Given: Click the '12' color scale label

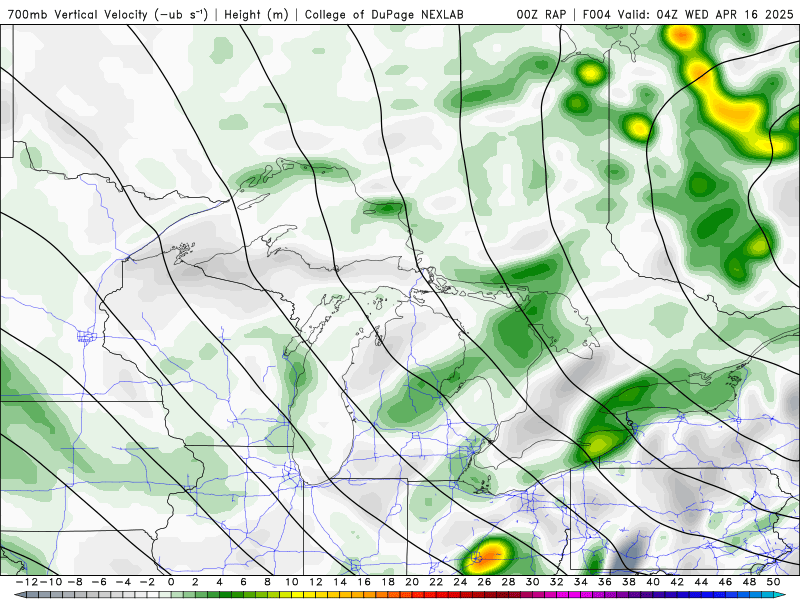Looking at the screenshot, I should [316, 582].
